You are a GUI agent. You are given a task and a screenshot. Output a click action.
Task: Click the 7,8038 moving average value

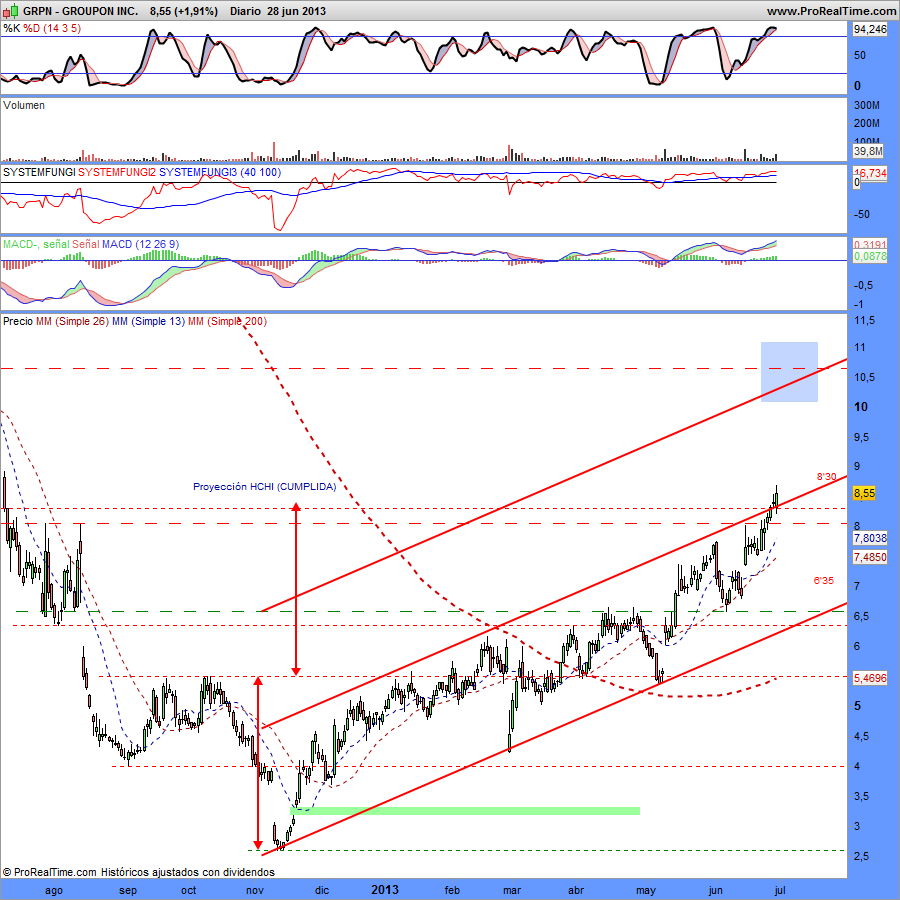point(870,538)
